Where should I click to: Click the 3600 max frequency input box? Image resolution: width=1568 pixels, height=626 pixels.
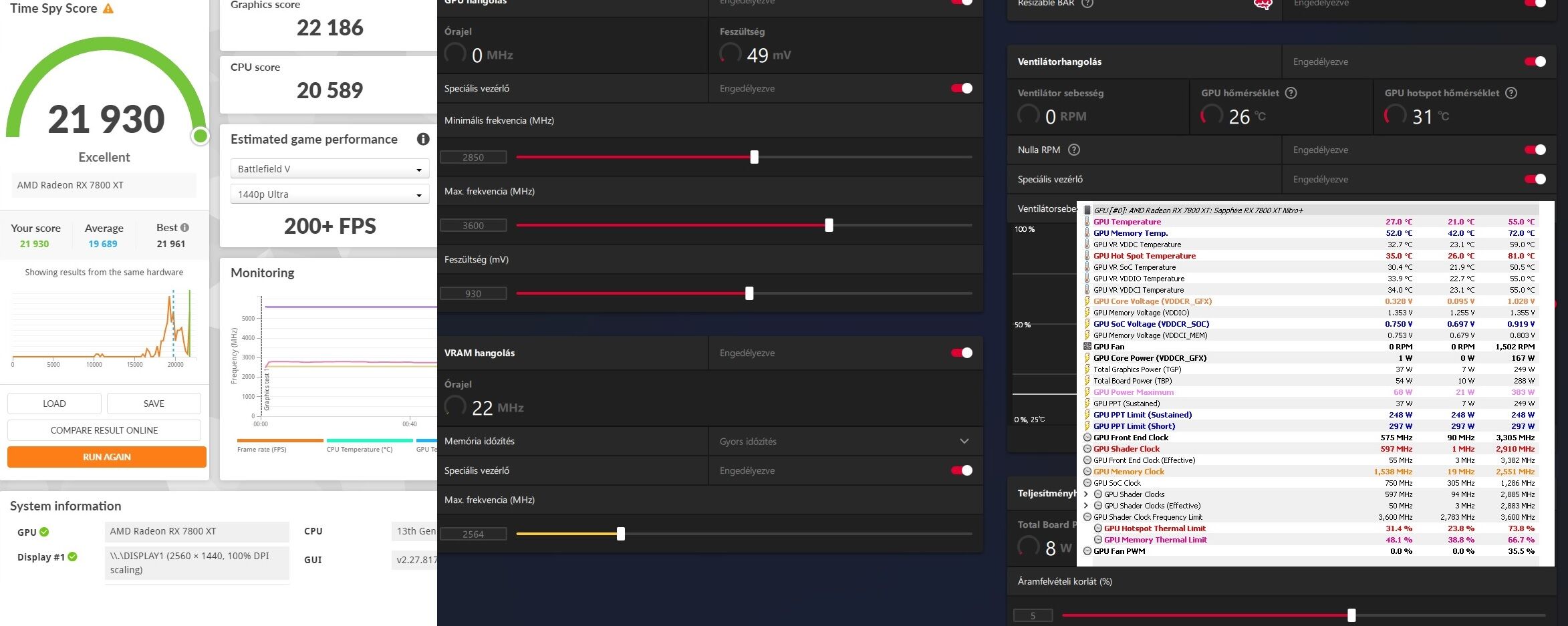[x=473, y=226]
